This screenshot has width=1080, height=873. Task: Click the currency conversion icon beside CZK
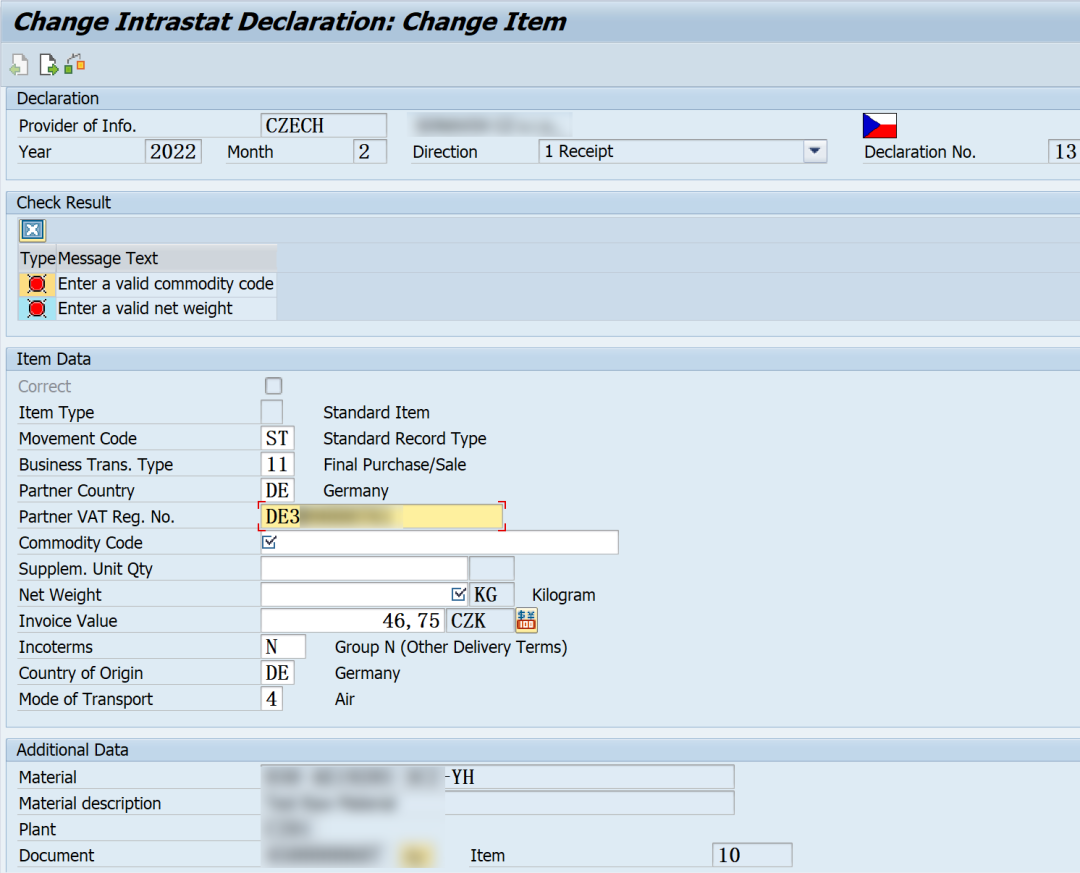(526, 620)
